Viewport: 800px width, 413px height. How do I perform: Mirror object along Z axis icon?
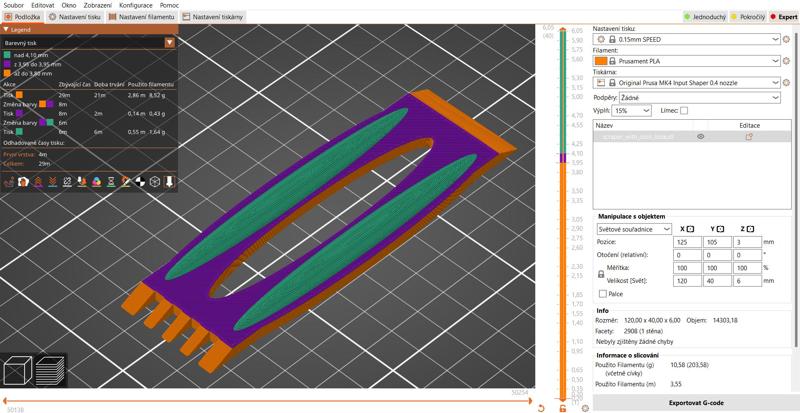[751, 229]
